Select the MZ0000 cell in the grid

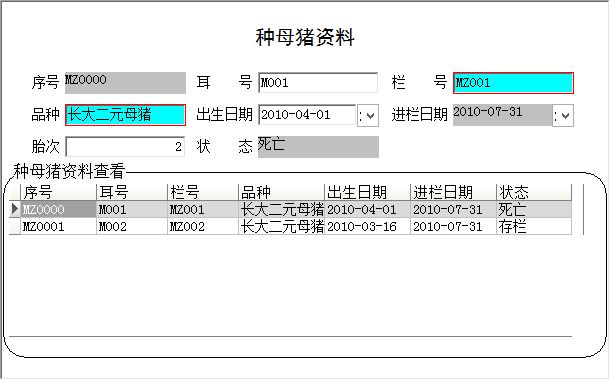click(58, 209)
